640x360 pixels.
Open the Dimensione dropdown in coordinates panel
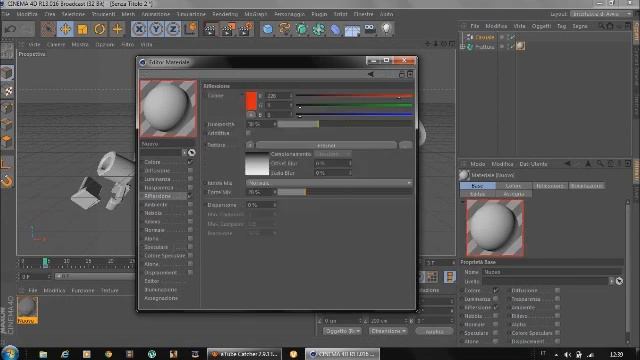click(388, 331)
